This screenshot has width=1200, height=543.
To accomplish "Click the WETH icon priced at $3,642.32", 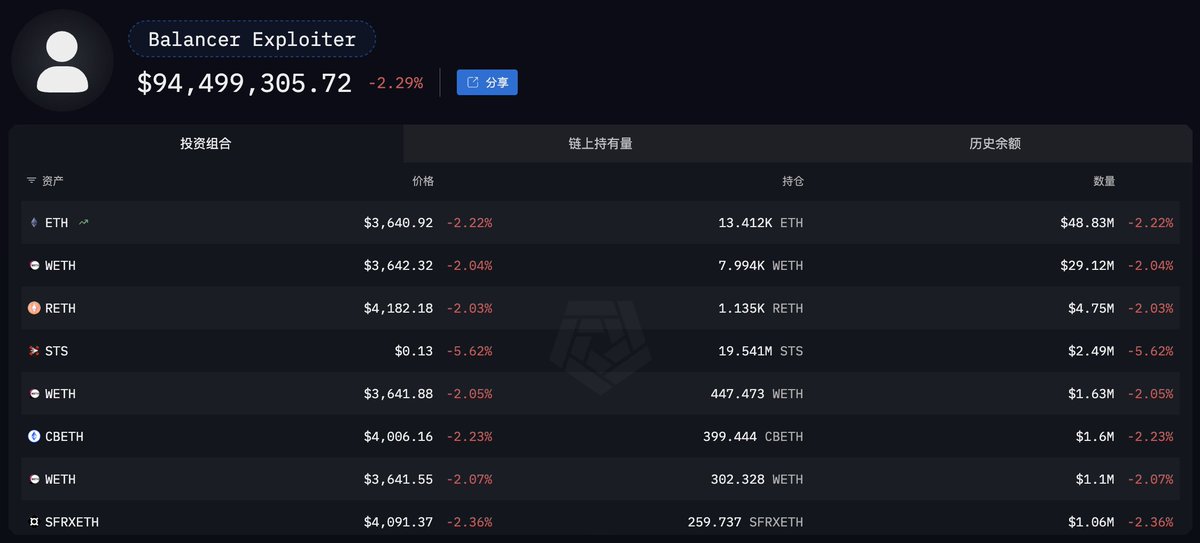I will coord(34,266).
